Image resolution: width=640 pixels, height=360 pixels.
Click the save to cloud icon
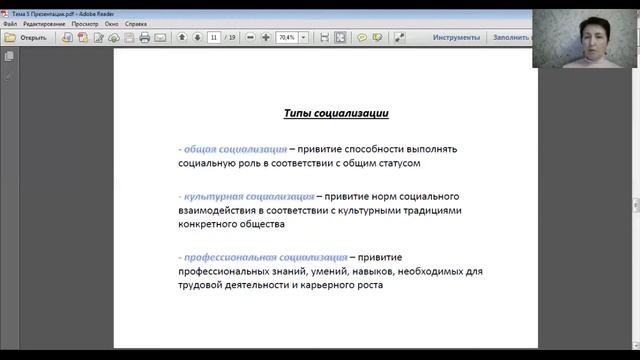[114, 38]
